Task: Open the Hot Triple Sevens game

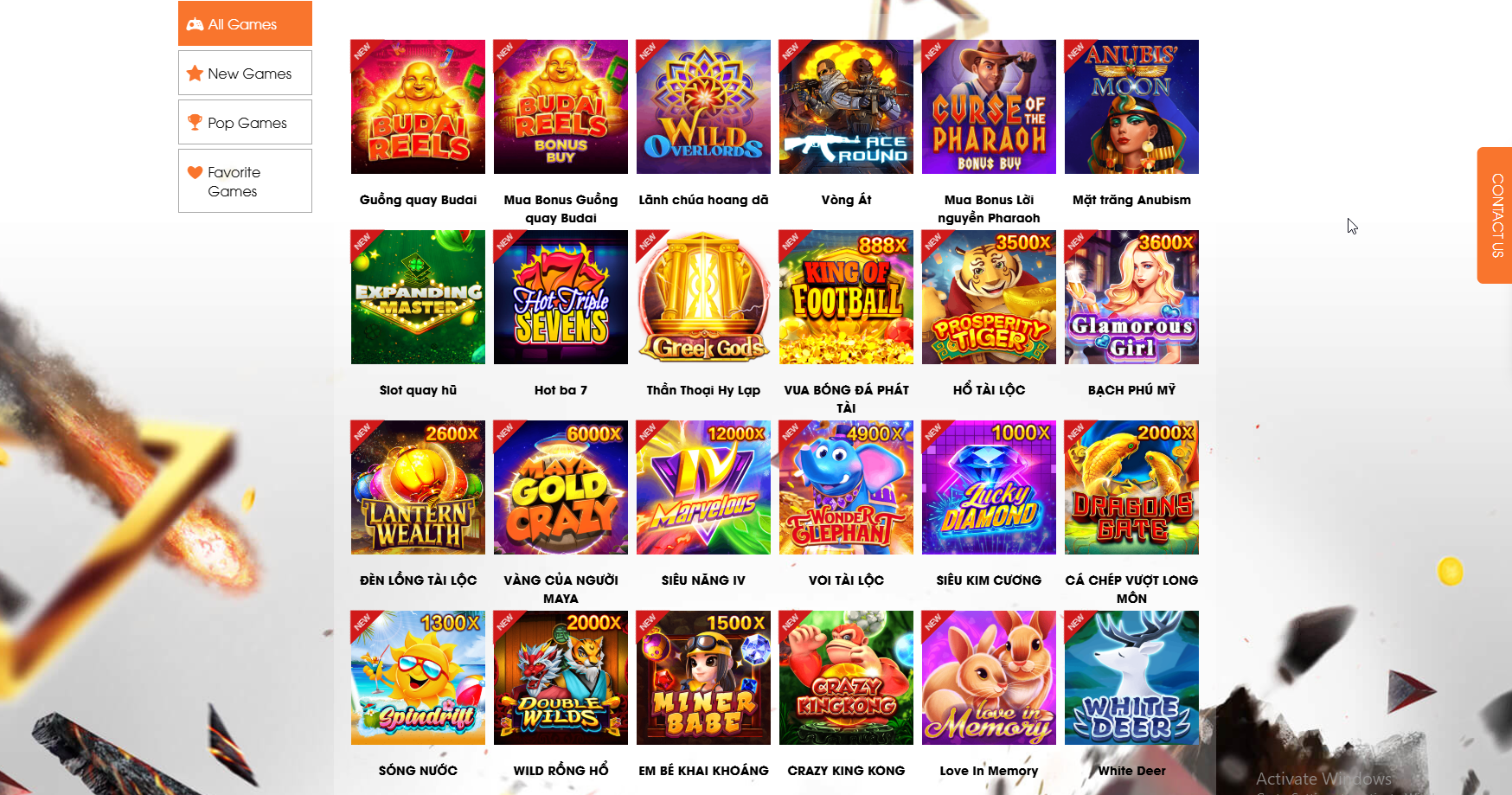Action: coord(561,297)
